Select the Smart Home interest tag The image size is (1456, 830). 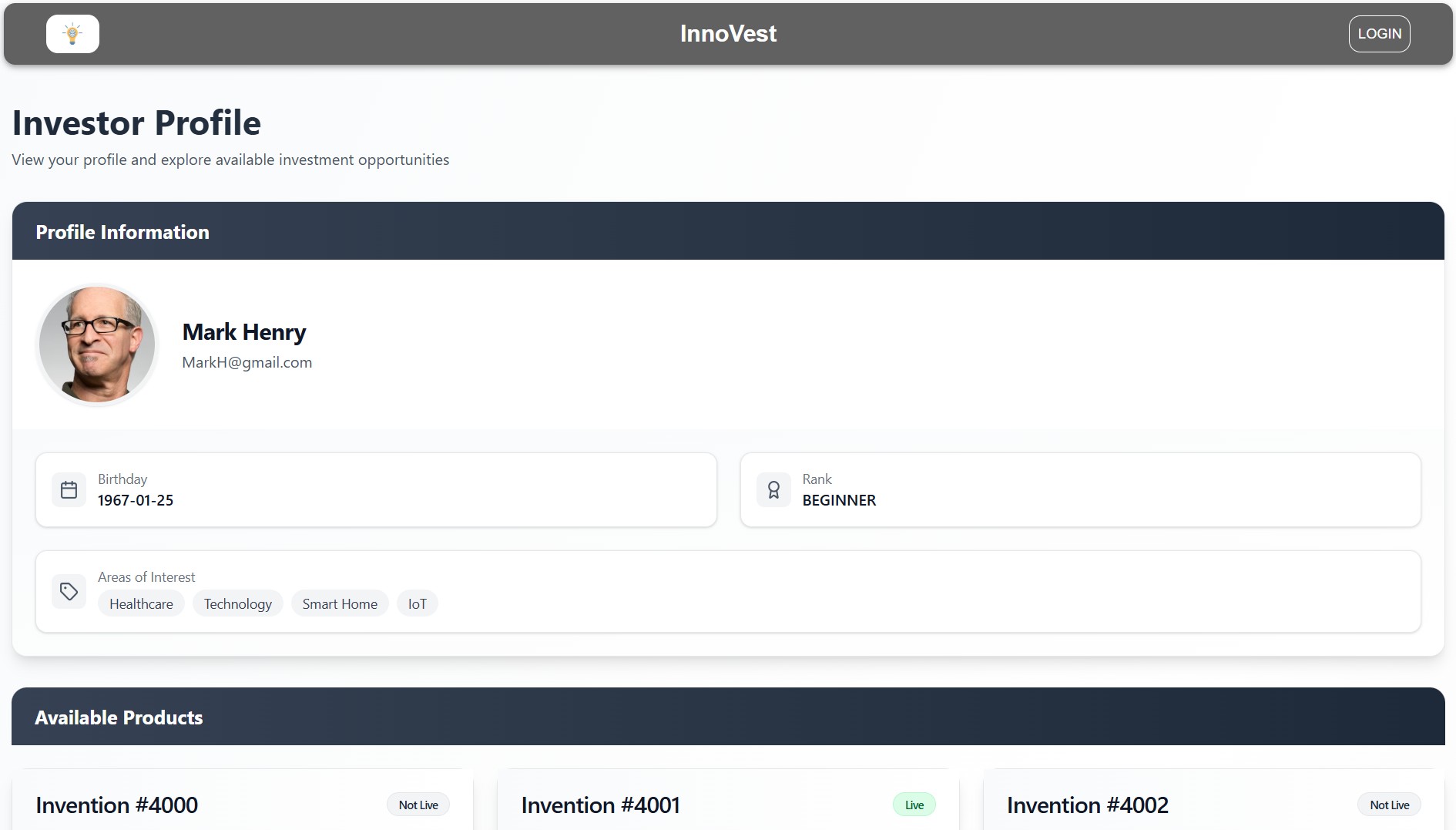340,603
